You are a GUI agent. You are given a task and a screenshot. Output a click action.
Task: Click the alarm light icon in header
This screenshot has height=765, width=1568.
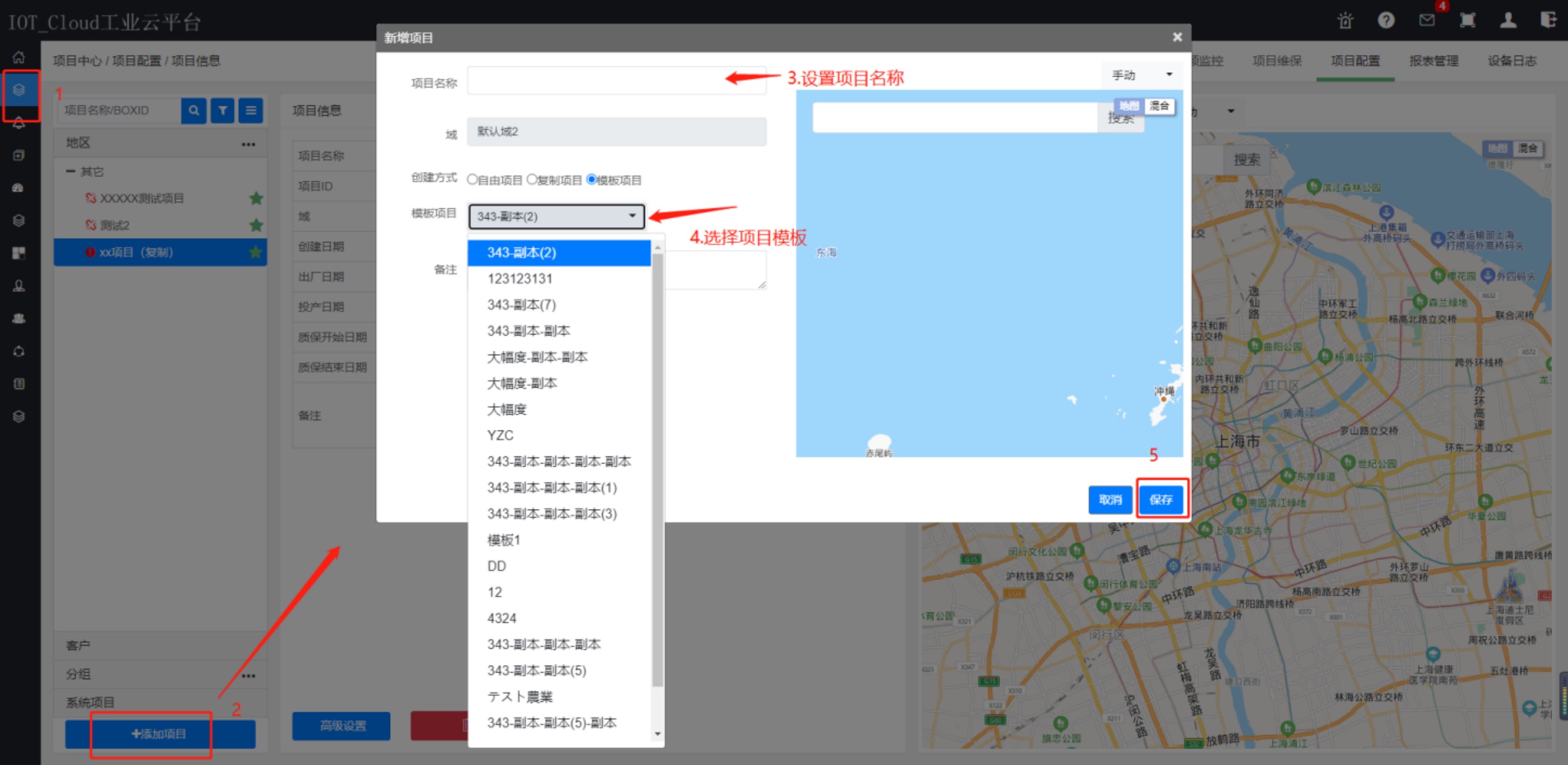click(x=1345, y=21)
